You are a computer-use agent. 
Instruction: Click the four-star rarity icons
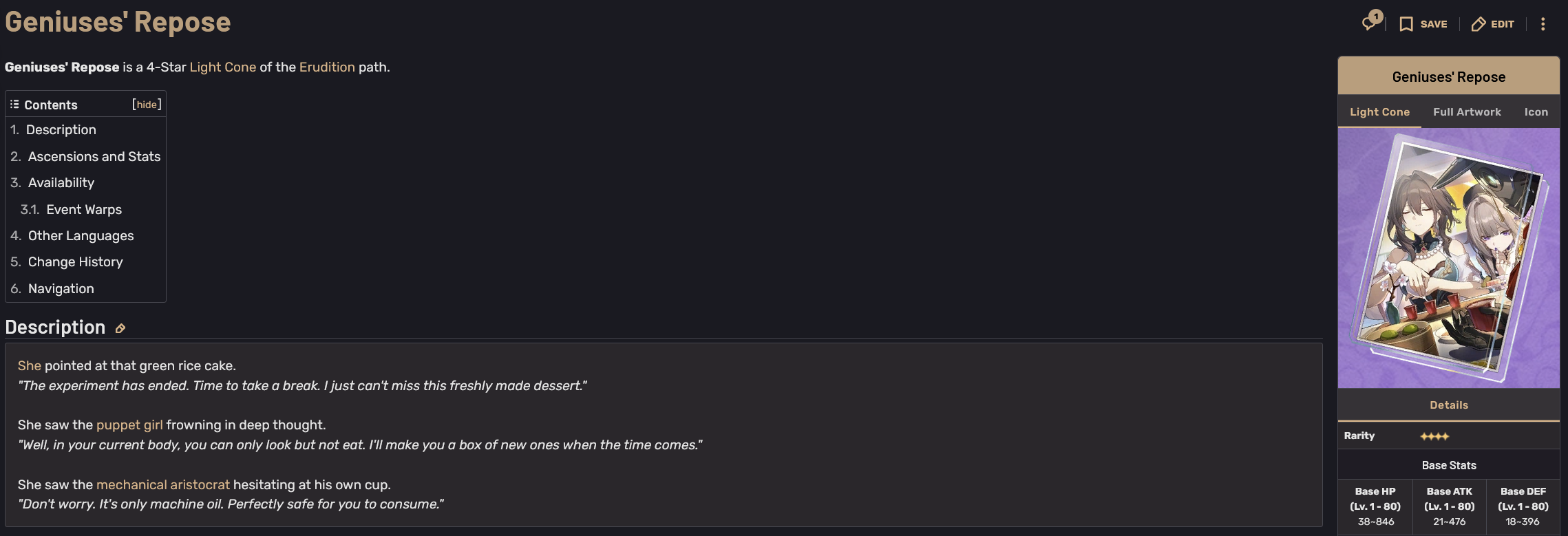click(x=1434, y=436)
